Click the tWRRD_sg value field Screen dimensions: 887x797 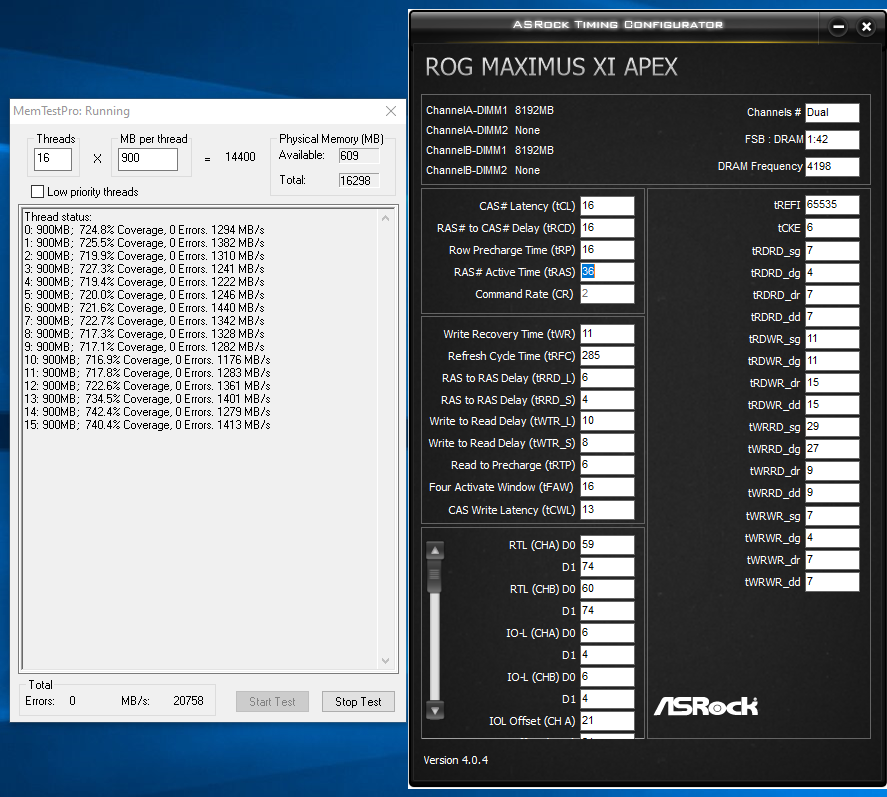coord(832,427)
